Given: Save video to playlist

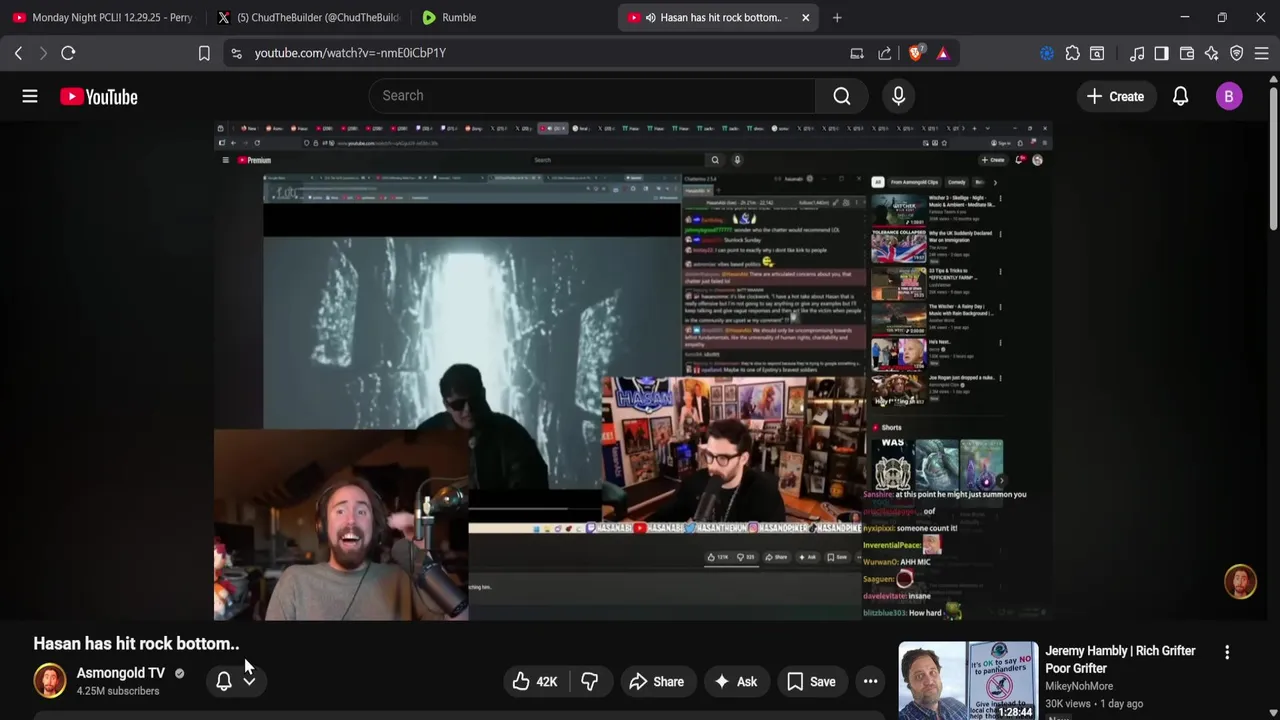Looking at the screenshot, I should (x=811, y=682).
